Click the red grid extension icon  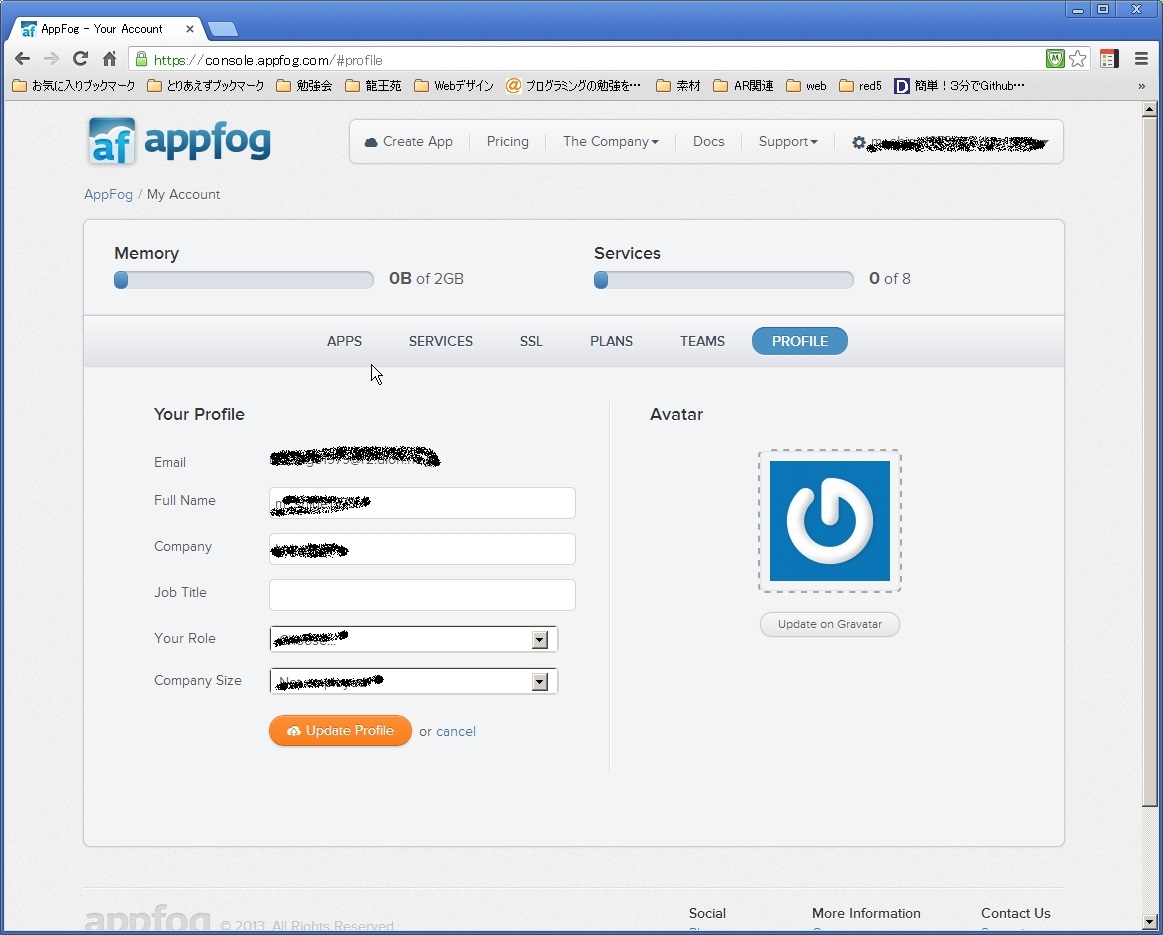click(1110, 59)
